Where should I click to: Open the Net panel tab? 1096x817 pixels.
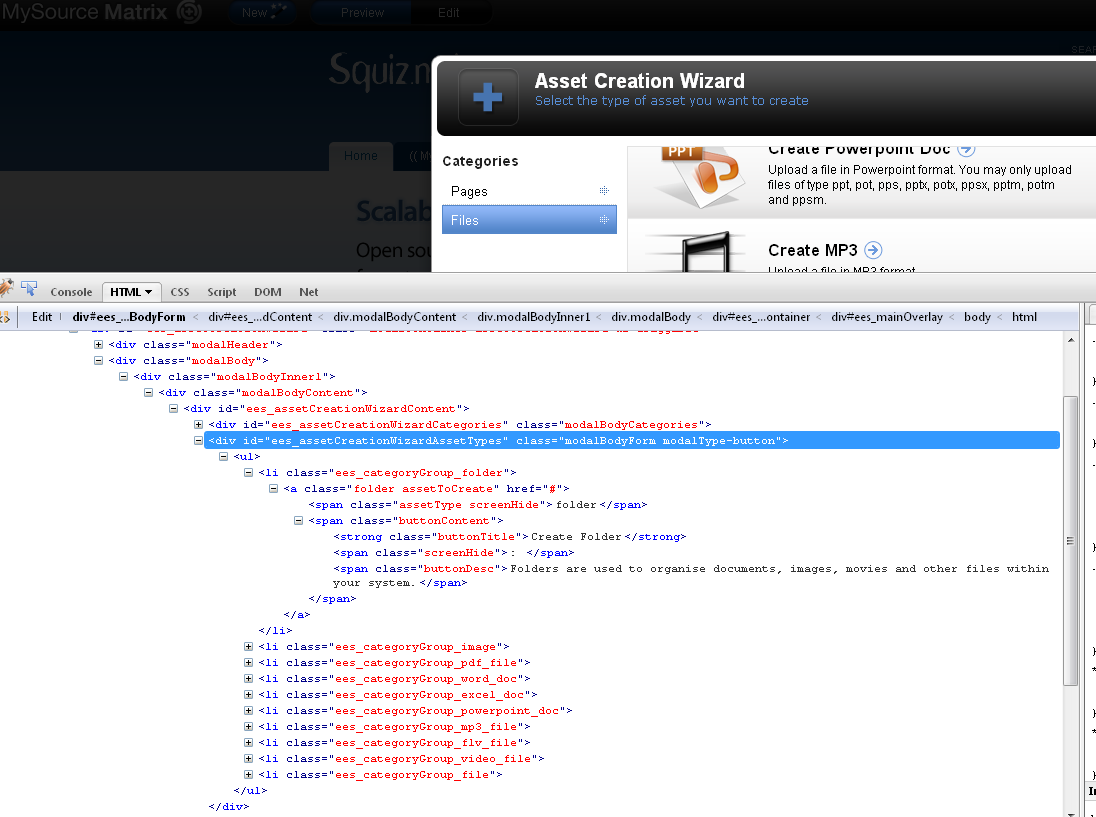(309, 292)
